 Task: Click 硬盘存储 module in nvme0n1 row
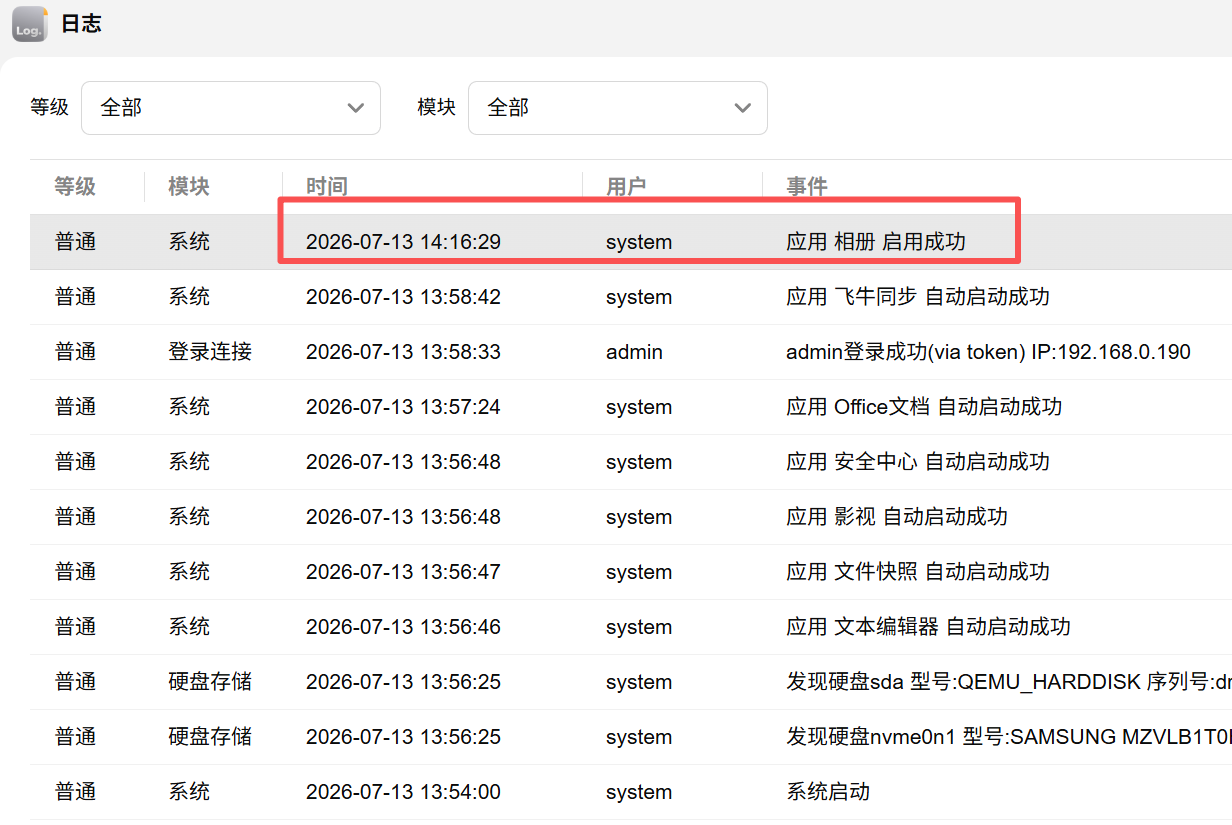210,737
